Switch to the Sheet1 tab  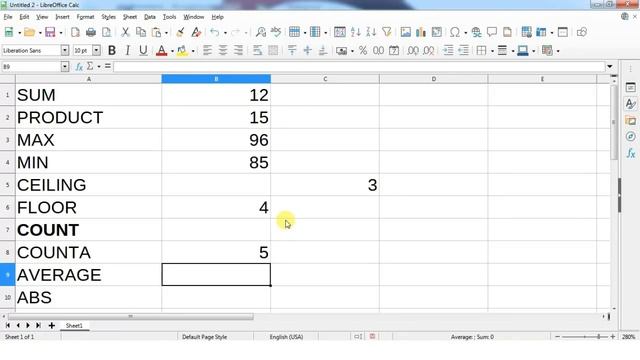point(74,326)
